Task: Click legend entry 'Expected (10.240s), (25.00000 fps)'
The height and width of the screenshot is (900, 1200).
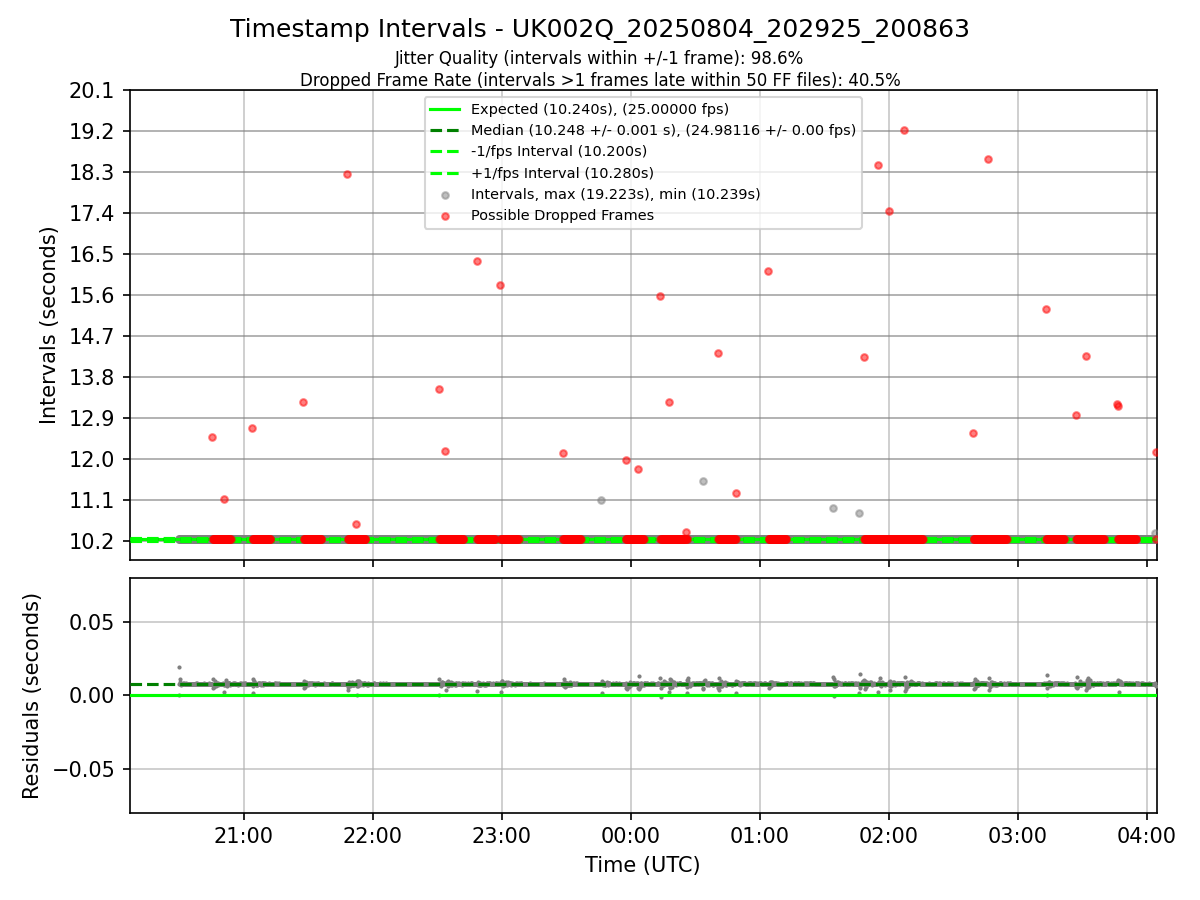Action: pyautogui.click(x=600, y=109)
